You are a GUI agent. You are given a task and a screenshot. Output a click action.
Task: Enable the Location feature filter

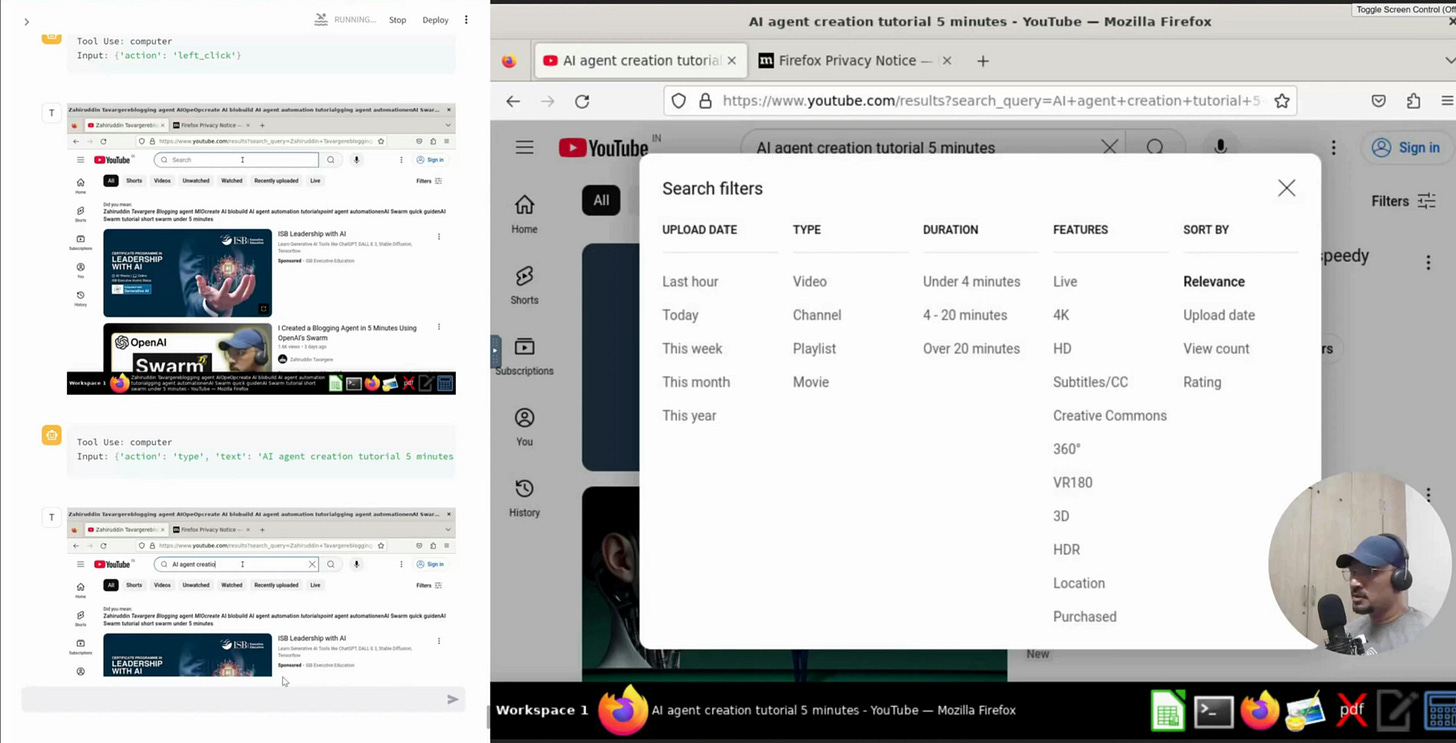pos(1079,583)
